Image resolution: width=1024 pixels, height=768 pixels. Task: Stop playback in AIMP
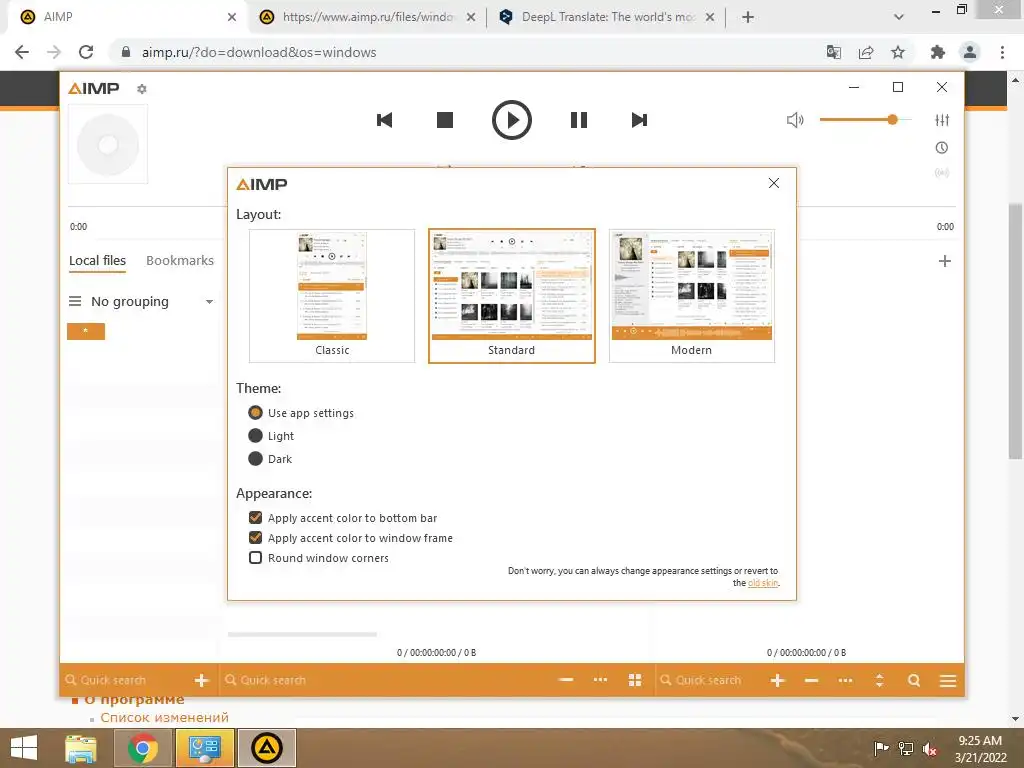(x=445, y=120)
